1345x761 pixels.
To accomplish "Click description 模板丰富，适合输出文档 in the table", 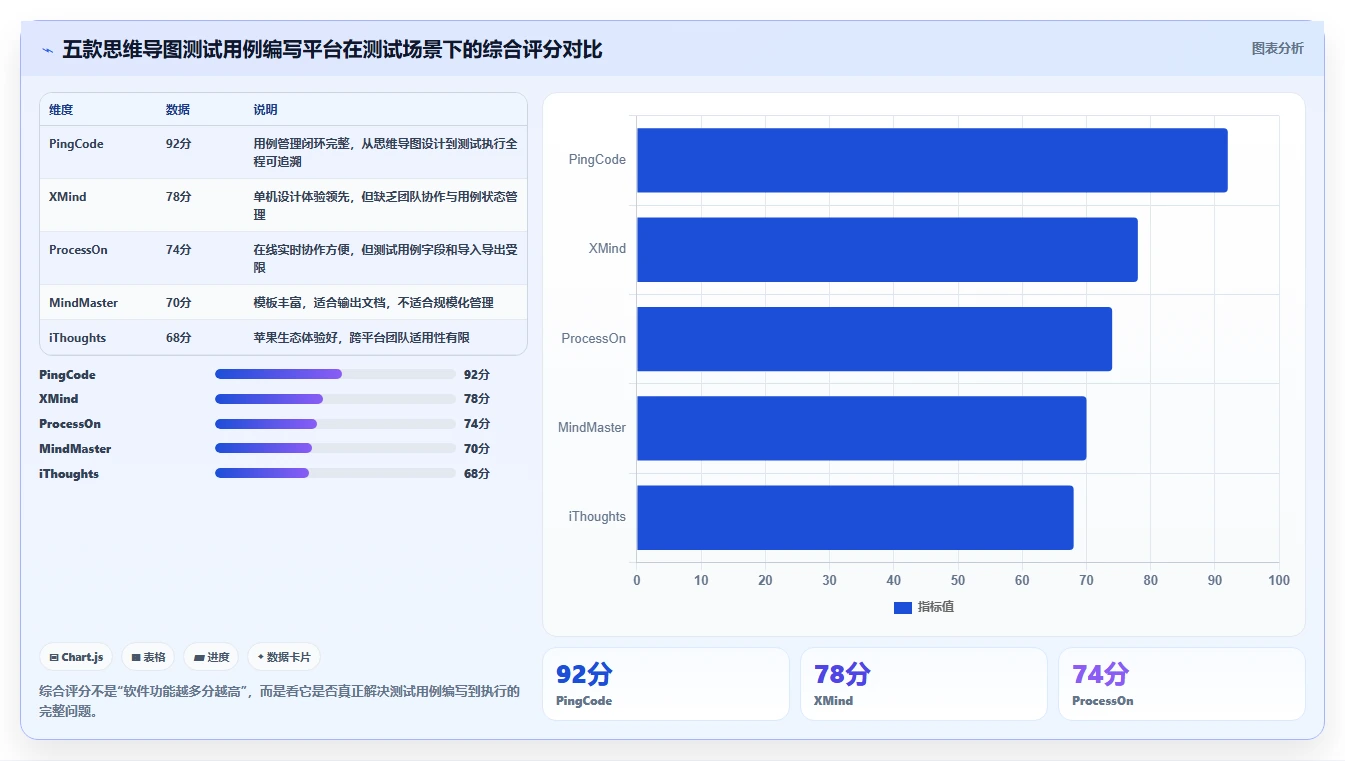I will point(373,303).
